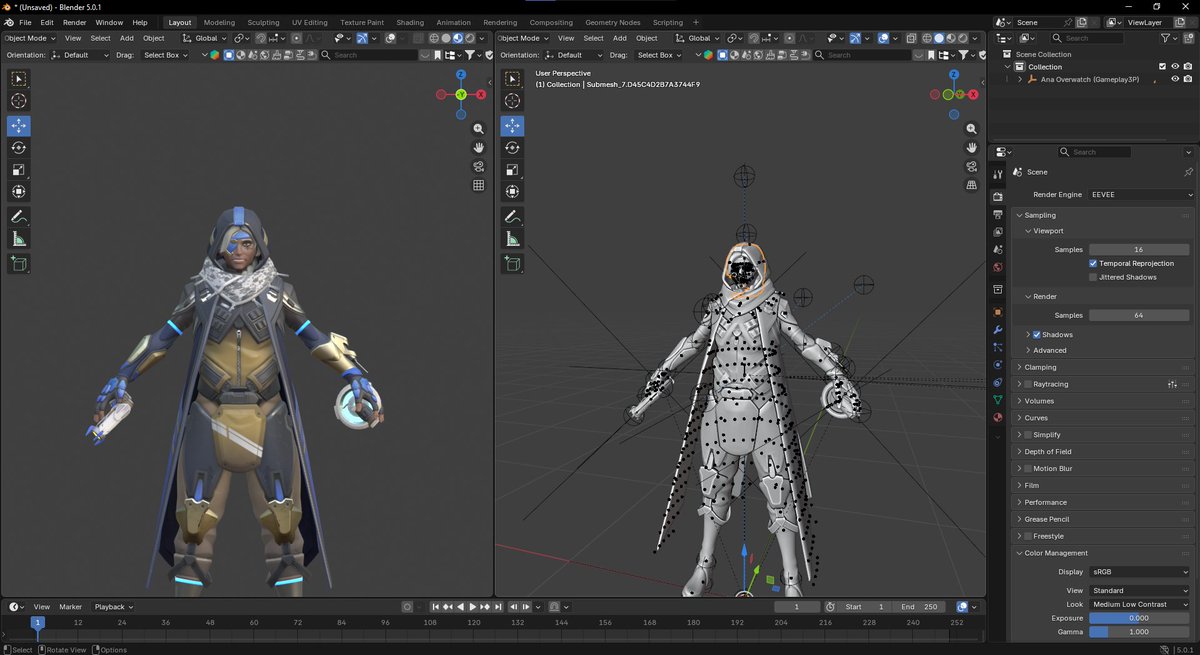This screenshot has width=1200, height=655.
Task: Click the Add menu in right viewport header
Action: tap(620, 38)
